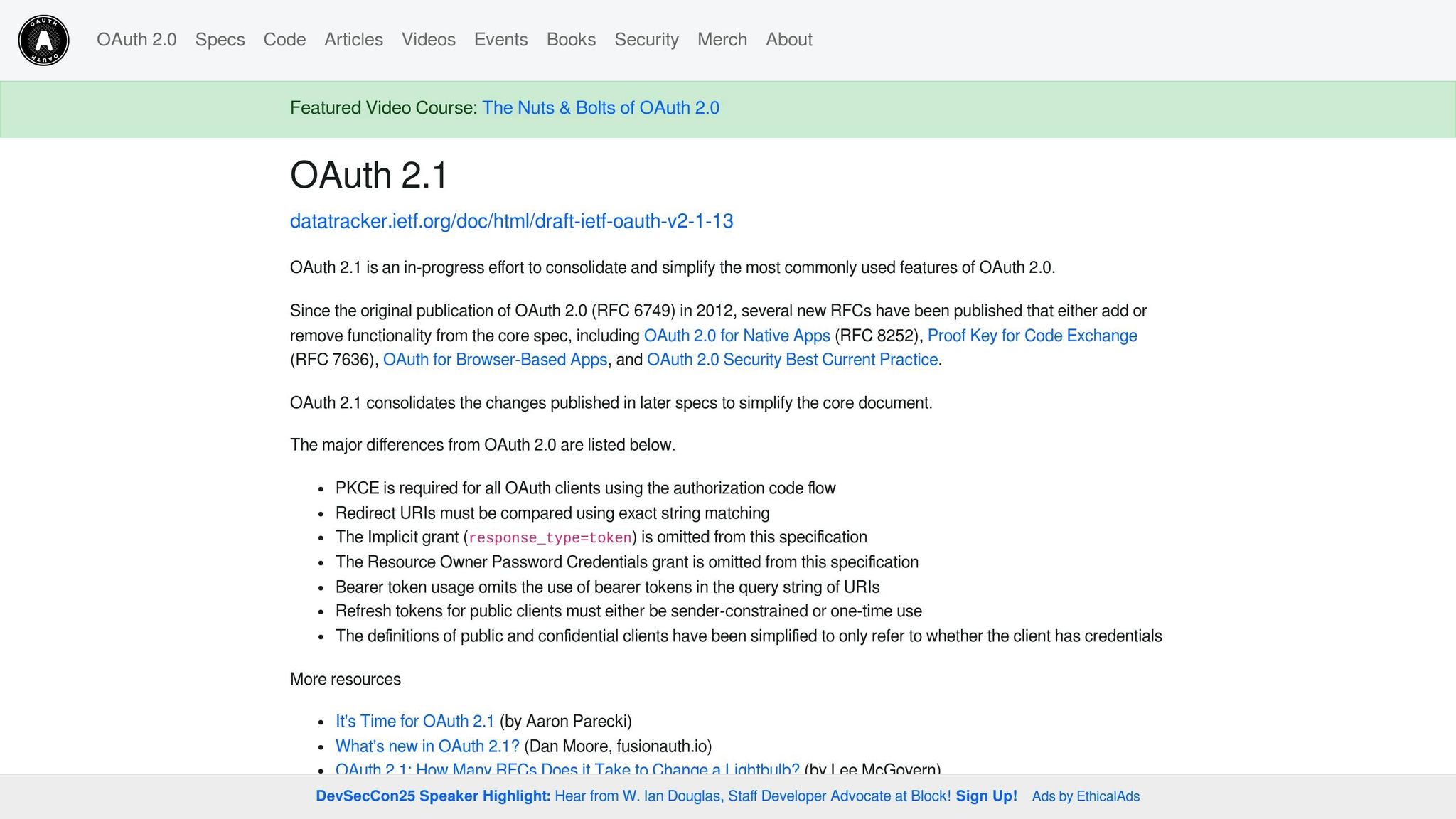1456x819 pixels.
Task: Open the draft-ietf-oauth-v2-1-13 datatracker link
Action: (512, 221)
